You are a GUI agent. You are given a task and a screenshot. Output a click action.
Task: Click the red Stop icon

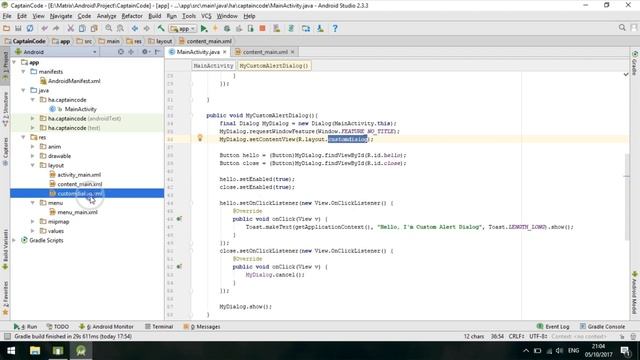point(262,29)
